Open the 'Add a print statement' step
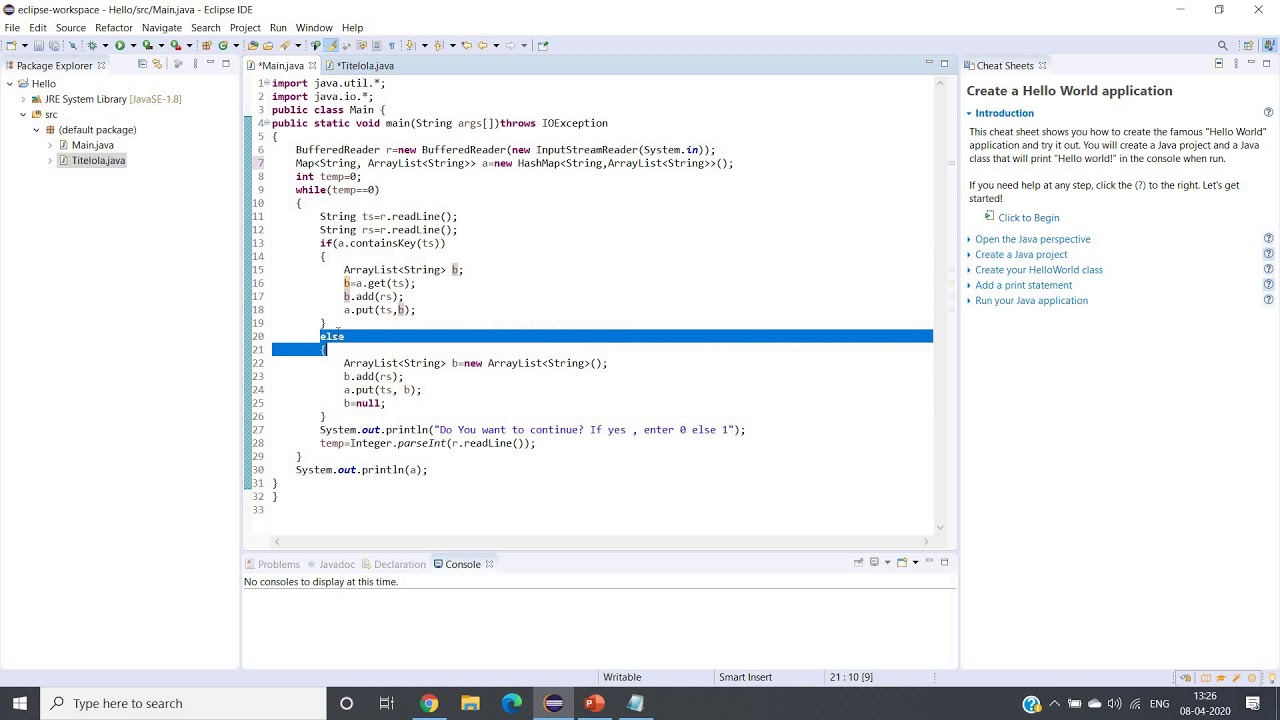The width and height of the screenshot is (1280, 720). pyautogui.click(x=1023, y=285)
